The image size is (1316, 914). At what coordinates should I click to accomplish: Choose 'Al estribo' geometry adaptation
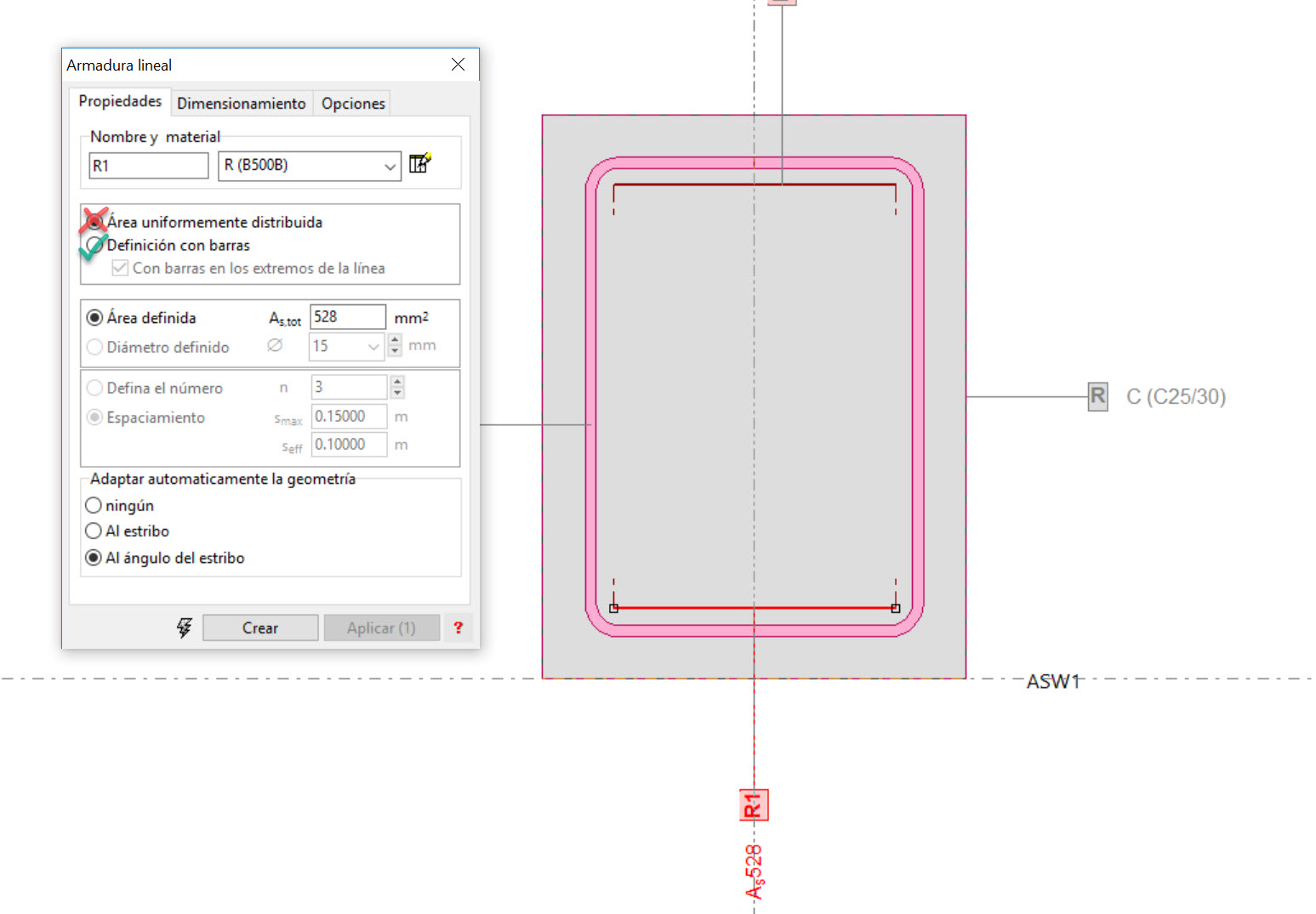94,531
